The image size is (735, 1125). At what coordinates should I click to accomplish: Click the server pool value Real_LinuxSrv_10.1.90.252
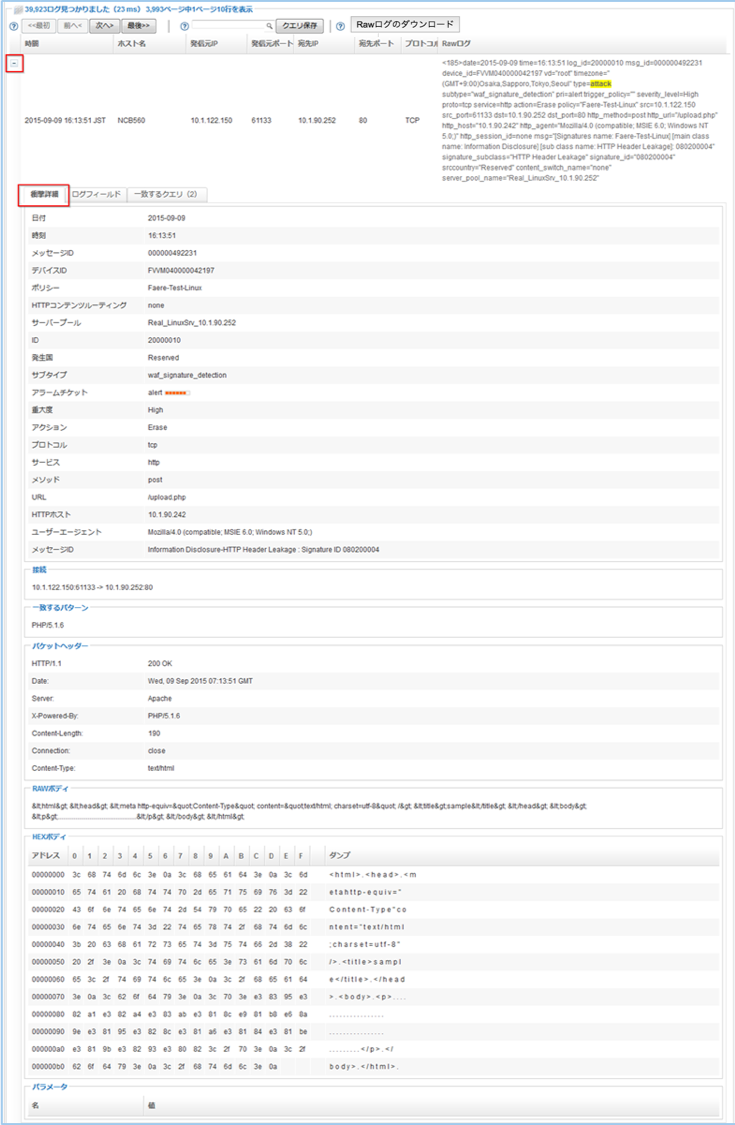point(192,323)
